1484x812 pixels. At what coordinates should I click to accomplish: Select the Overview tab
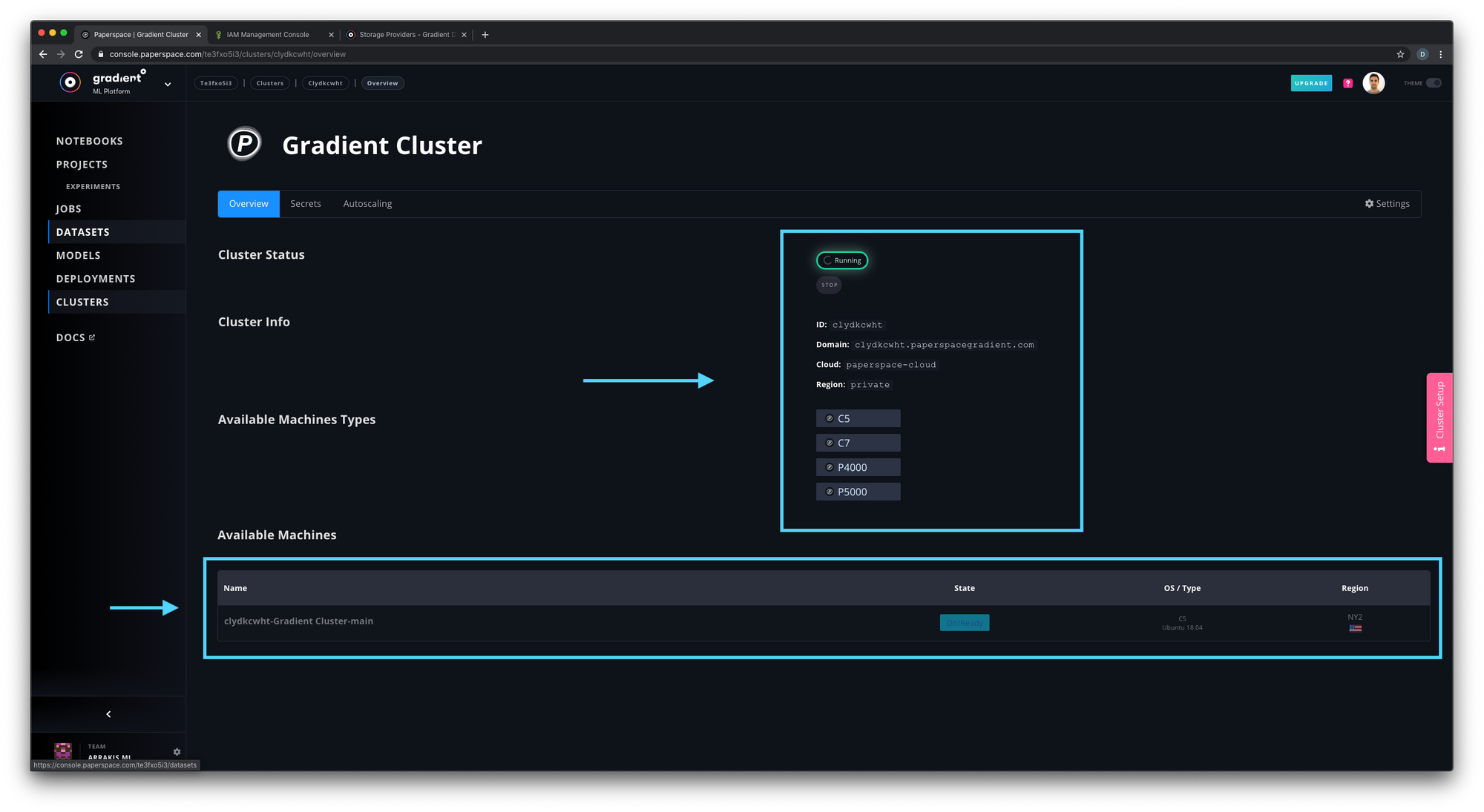[249, 204]
